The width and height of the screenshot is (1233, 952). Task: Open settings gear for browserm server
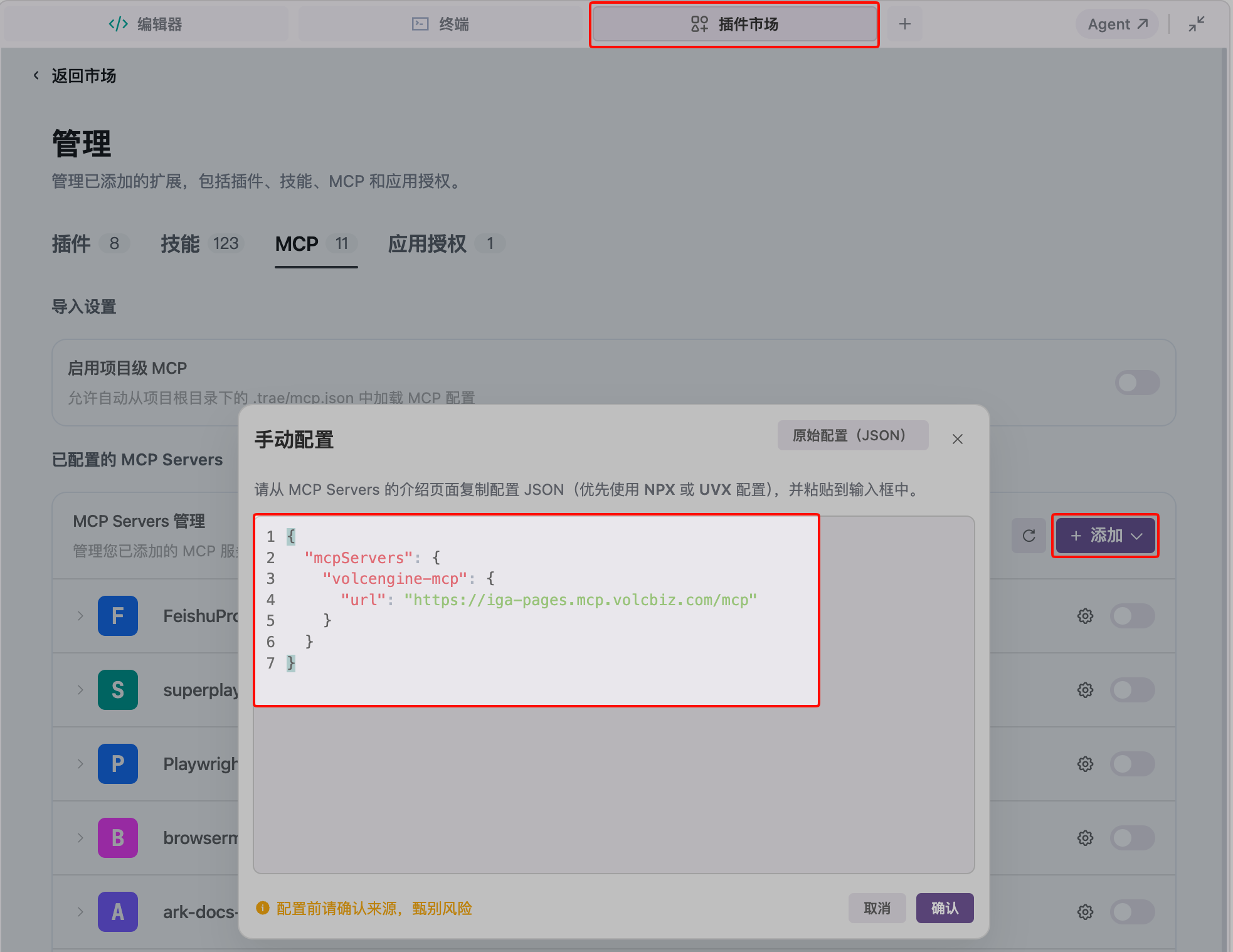tap(1085, 838)
